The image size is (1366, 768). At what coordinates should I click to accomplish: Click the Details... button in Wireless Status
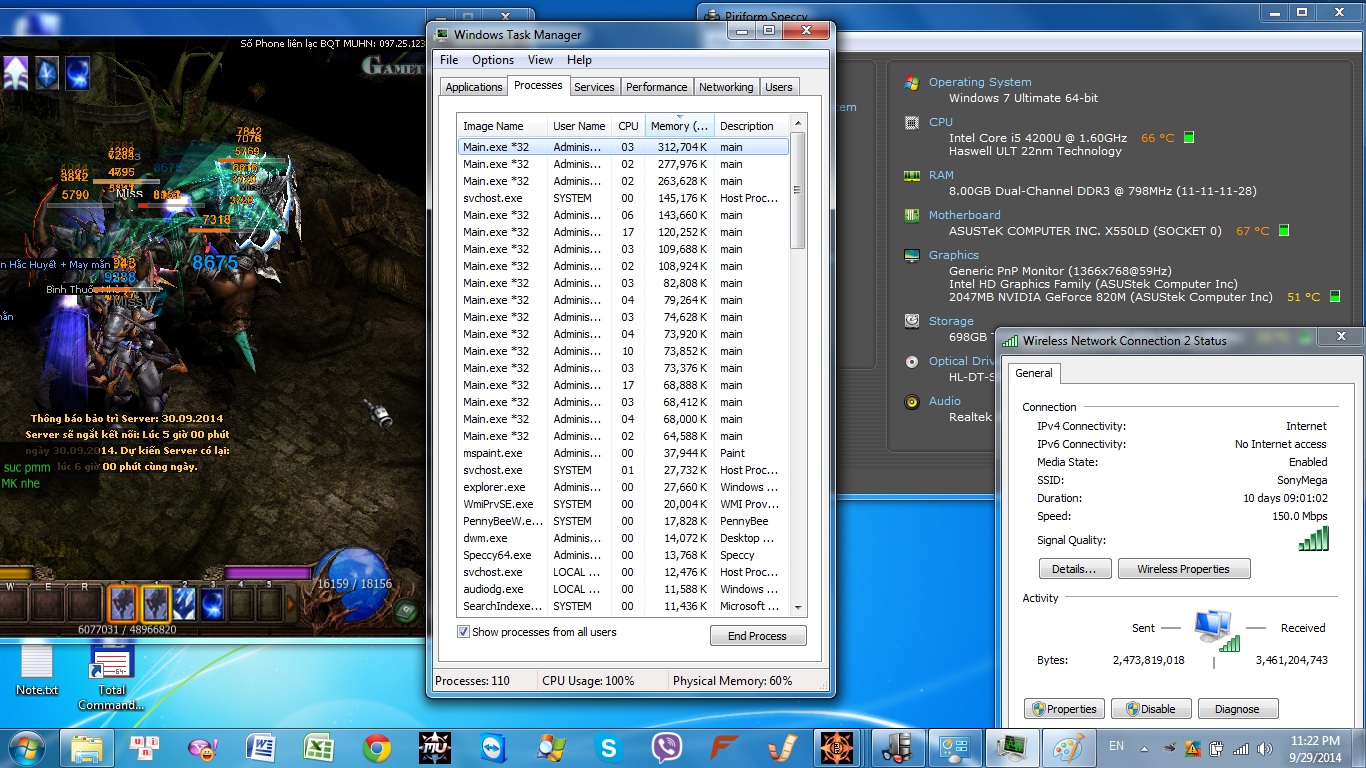(x=1075, y=569)
